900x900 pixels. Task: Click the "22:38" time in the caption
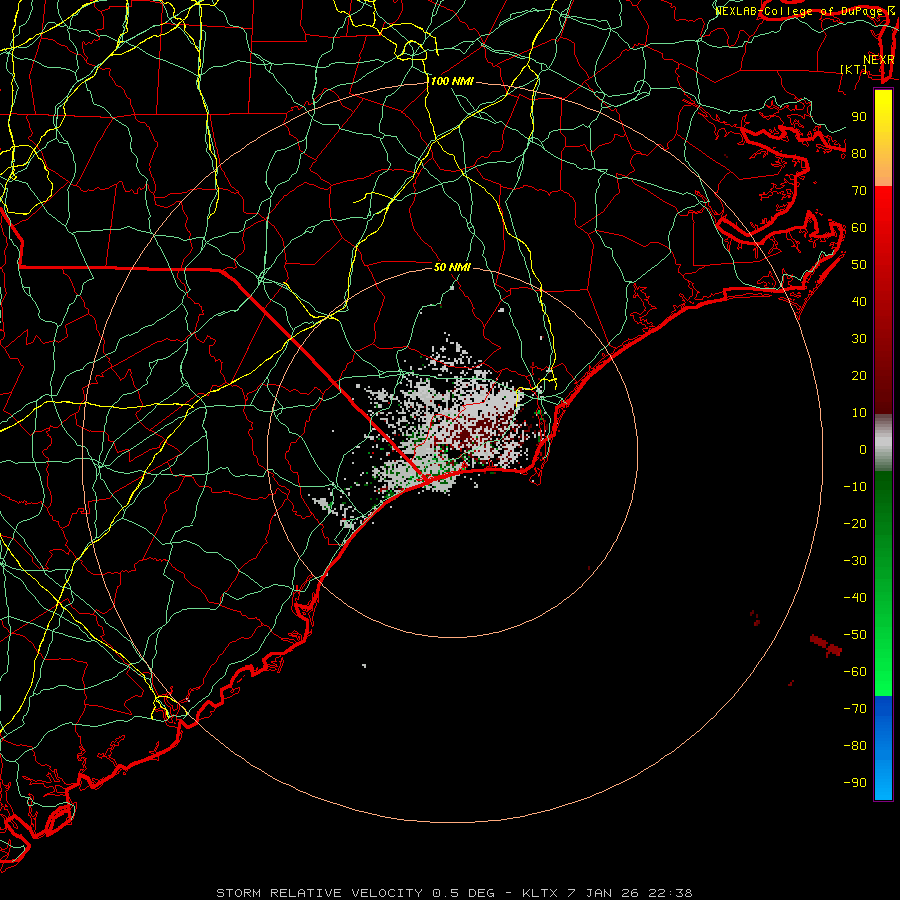click(670, 893)
